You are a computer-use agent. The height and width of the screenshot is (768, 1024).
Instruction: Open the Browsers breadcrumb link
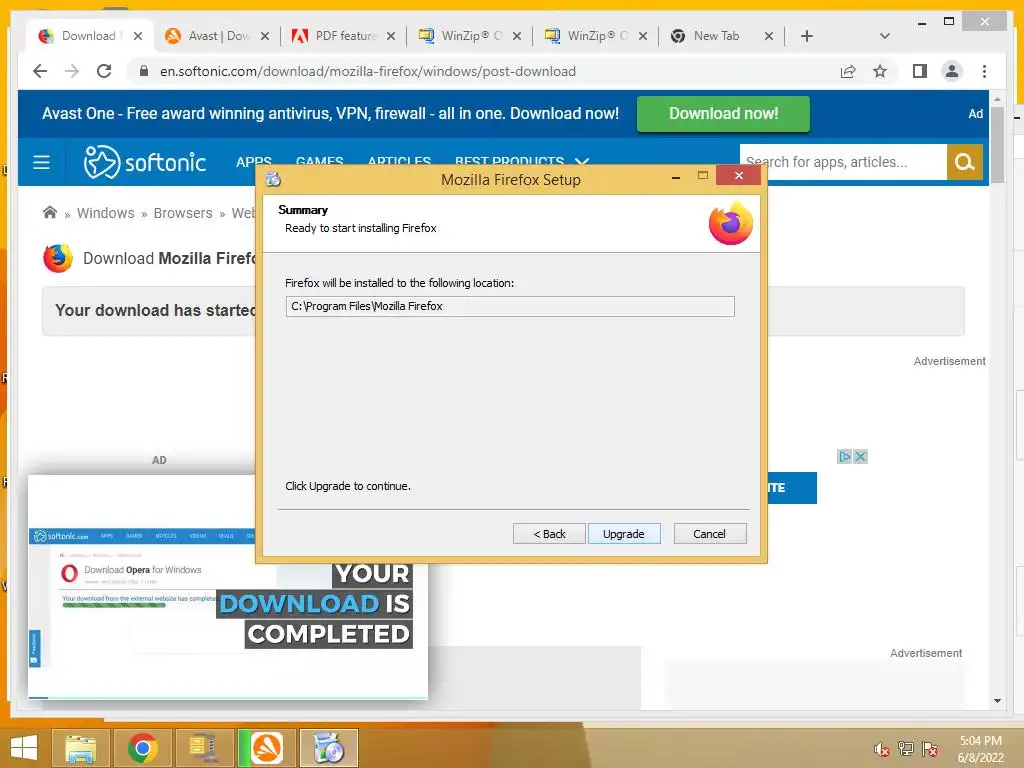[x=183, y=213]
